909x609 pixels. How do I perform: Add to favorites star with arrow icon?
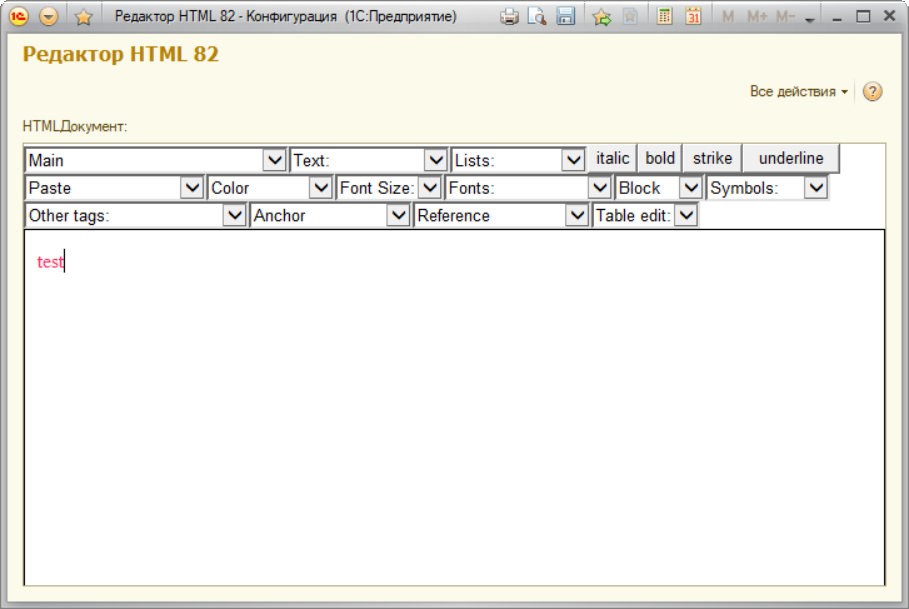click(x=602, y=17)
